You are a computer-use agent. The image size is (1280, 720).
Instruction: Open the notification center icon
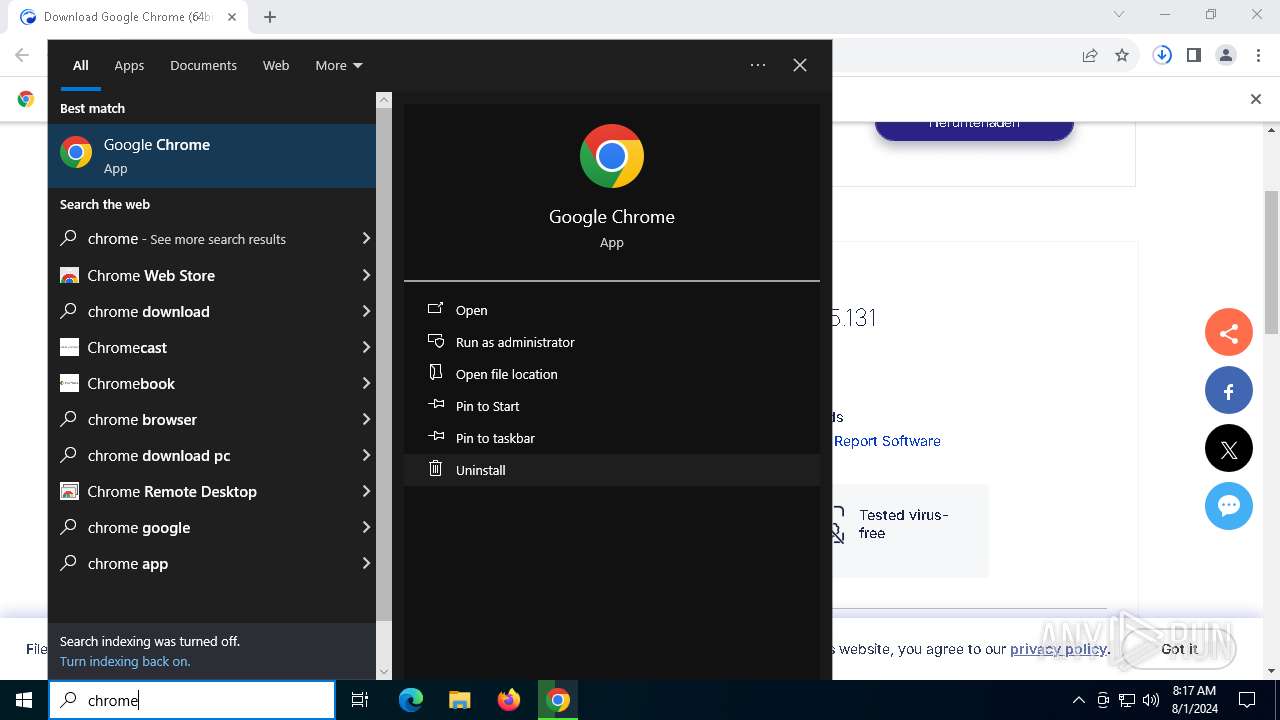click(x=1247, y=700)
